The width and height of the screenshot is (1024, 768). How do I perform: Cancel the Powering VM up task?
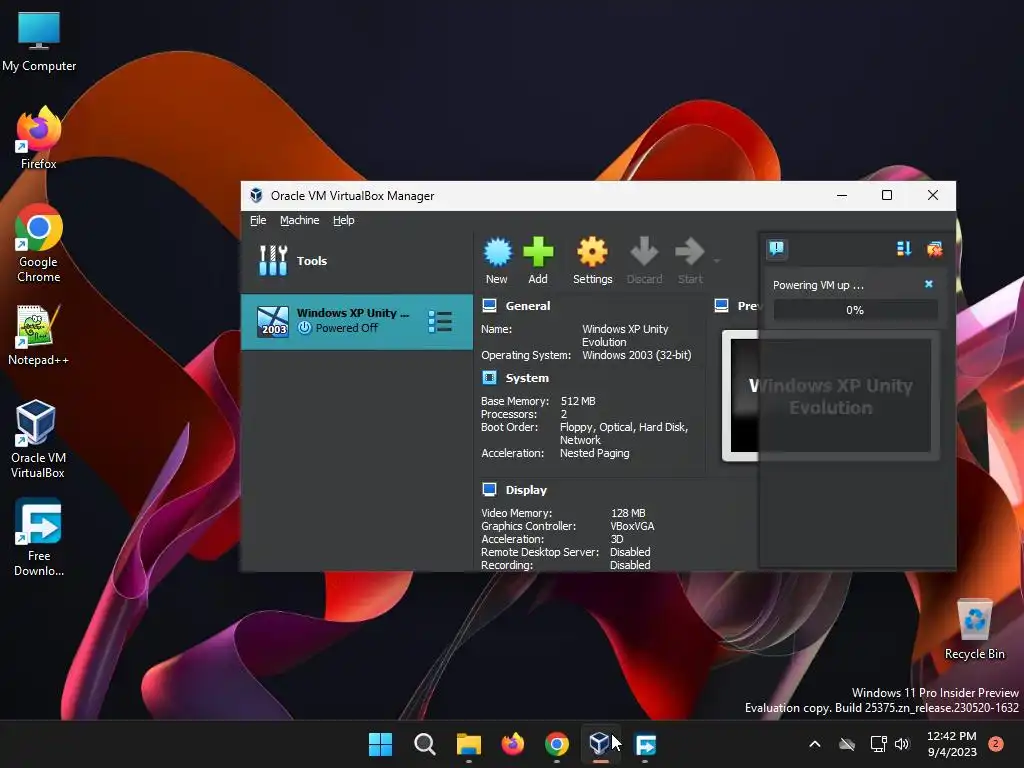(x=929, y=284)
